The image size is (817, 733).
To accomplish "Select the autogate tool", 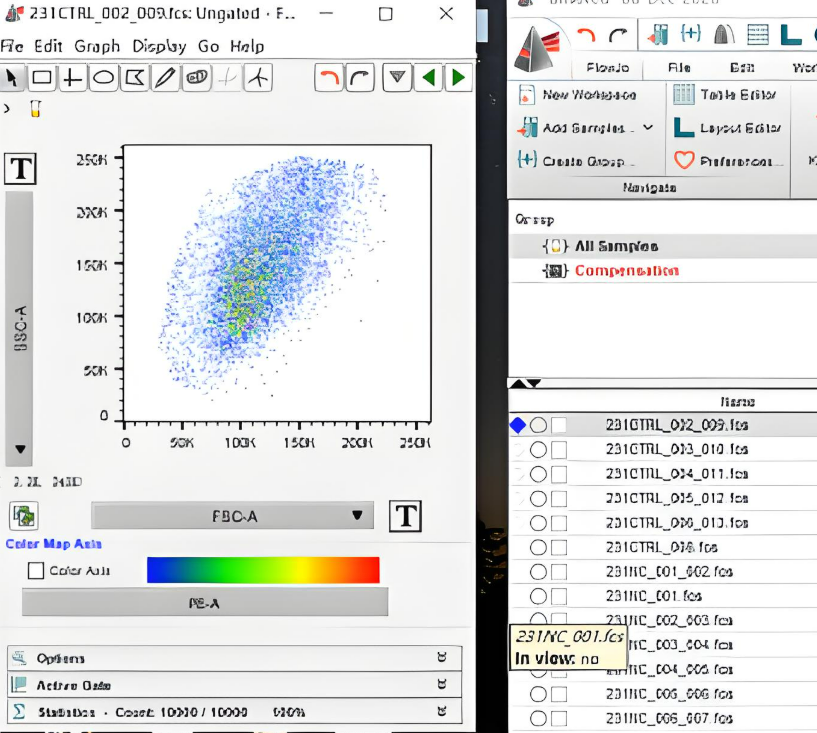I will [x=196, y=78].
